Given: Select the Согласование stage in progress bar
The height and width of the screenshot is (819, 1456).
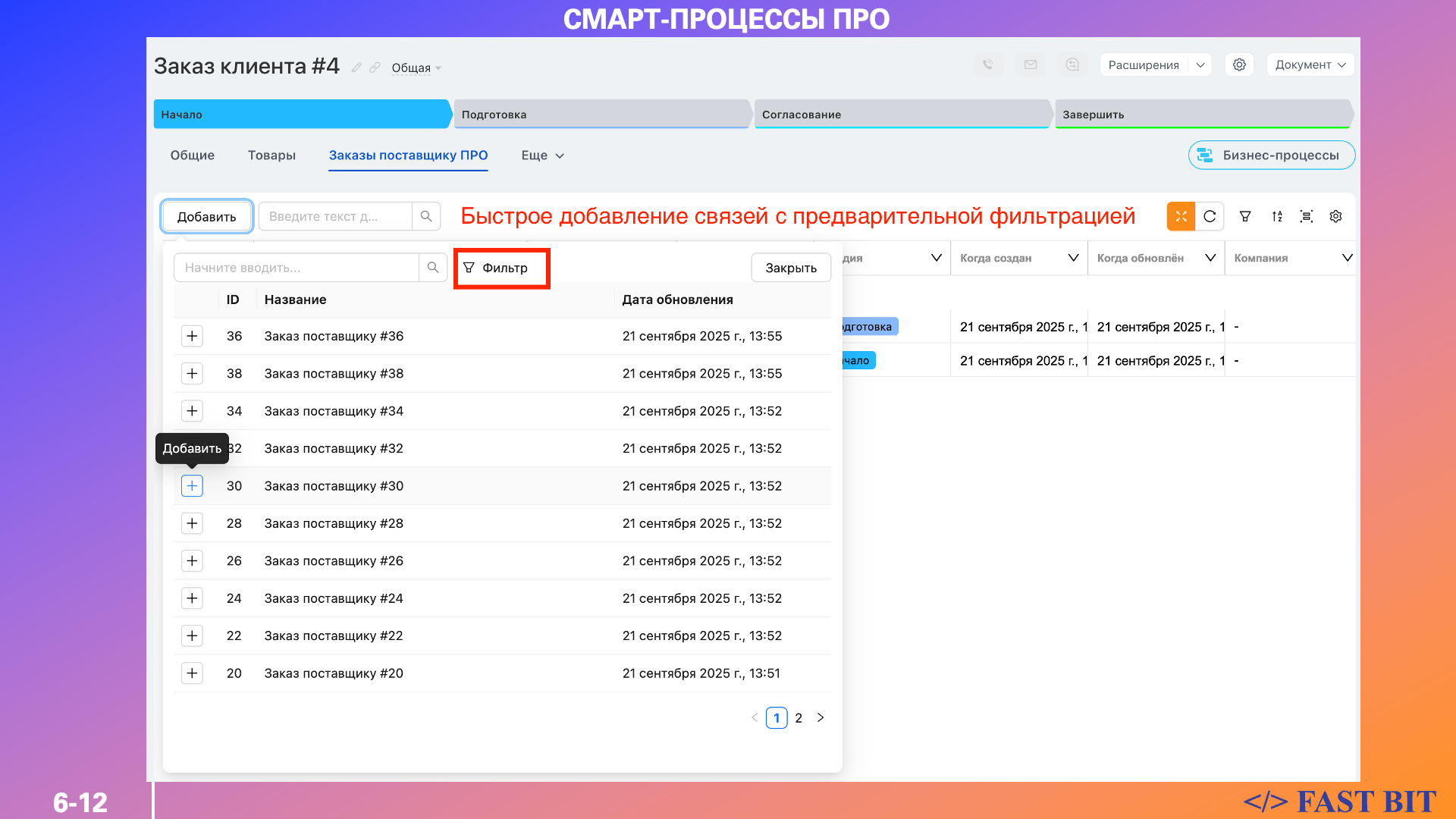Looking at the screenshot, I should coord(902,115).
